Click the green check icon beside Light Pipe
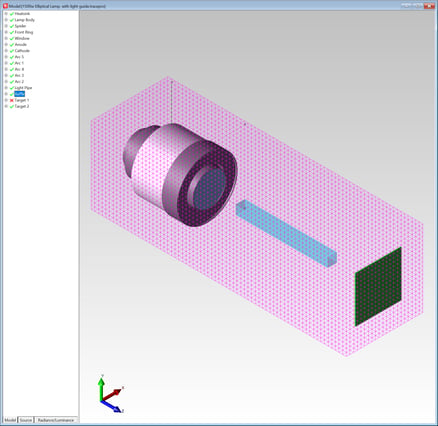 click(12, 88)
